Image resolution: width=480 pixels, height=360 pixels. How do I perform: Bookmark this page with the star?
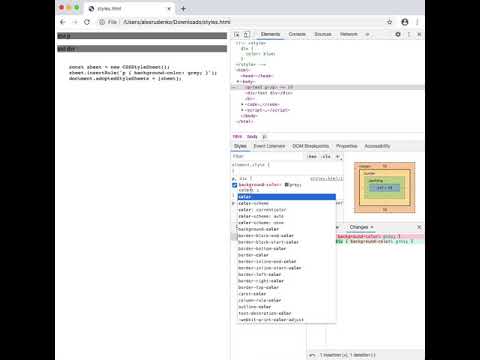pyautogui.click(x=389, y=22)
